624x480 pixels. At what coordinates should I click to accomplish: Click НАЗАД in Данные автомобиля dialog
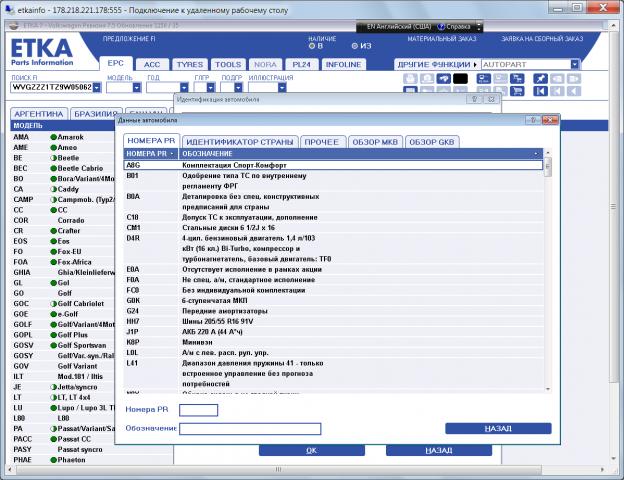click(x=498, y=429)
